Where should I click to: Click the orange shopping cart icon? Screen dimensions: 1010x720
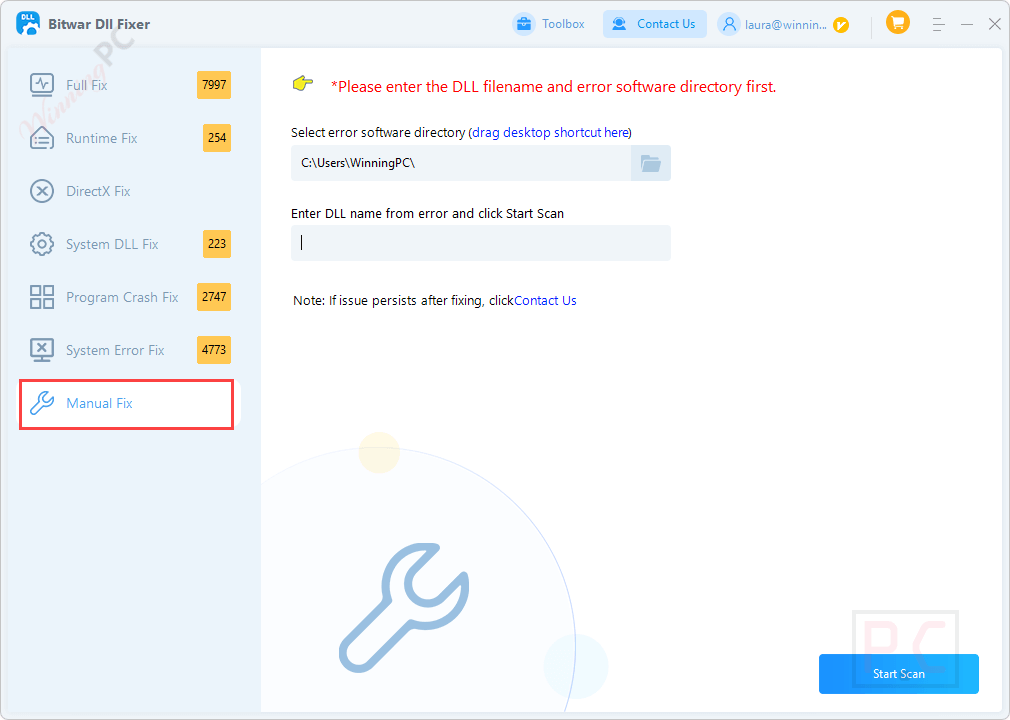tap(897, 22)
